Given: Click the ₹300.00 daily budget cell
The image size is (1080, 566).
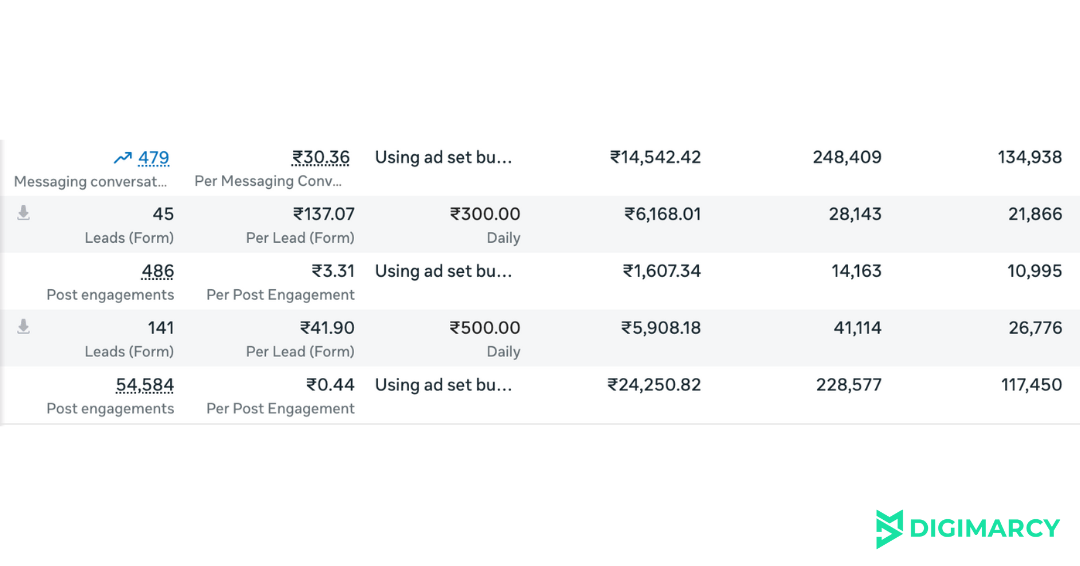Looking at the screenshot, I should [x=485, y=214].
